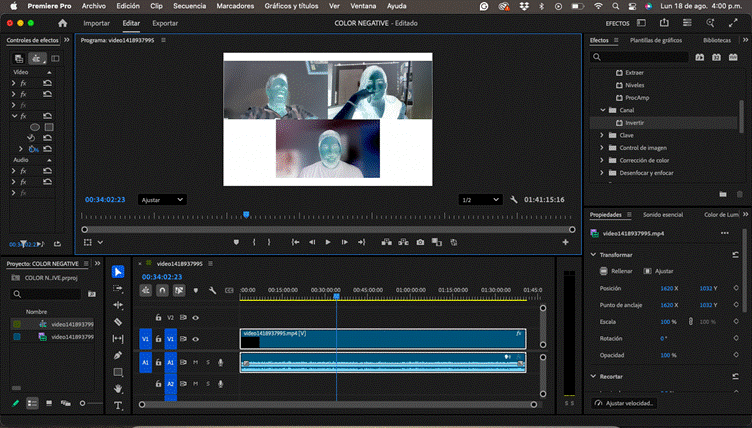Click the EFECTOS workspace label
Viewport: 752px width, 428px height.
click(617, 23)
